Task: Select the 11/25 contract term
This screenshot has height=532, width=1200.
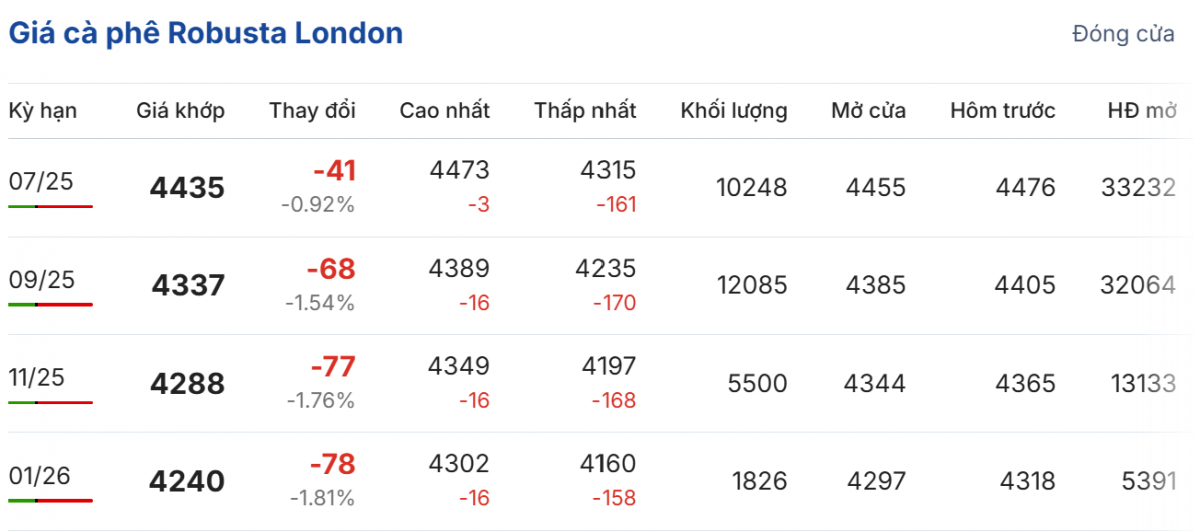Action: [36, 377]
